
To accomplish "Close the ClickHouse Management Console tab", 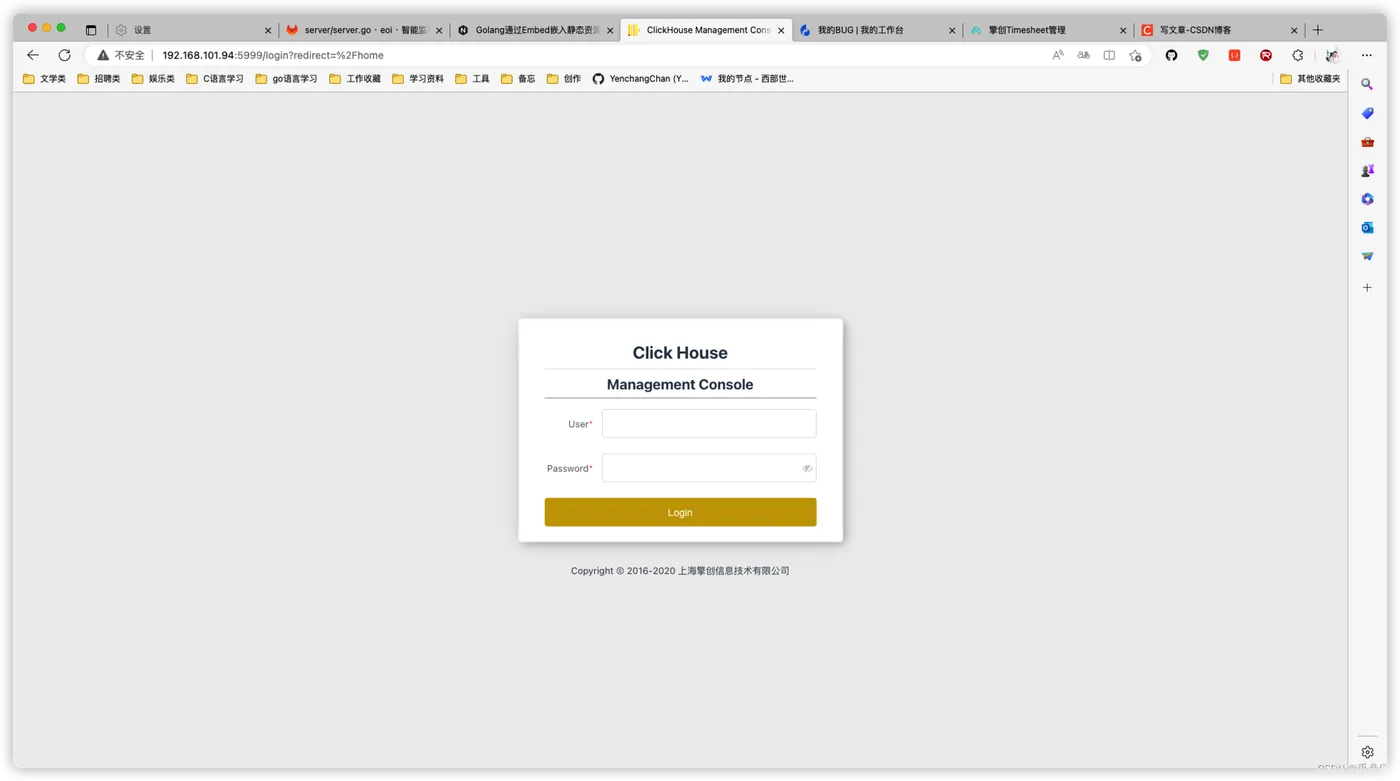I will tap(781, 30).
